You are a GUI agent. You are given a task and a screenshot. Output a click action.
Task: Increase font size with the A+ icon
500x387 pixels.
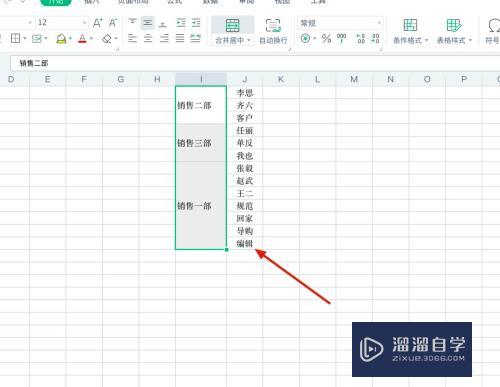pos(97,23)
